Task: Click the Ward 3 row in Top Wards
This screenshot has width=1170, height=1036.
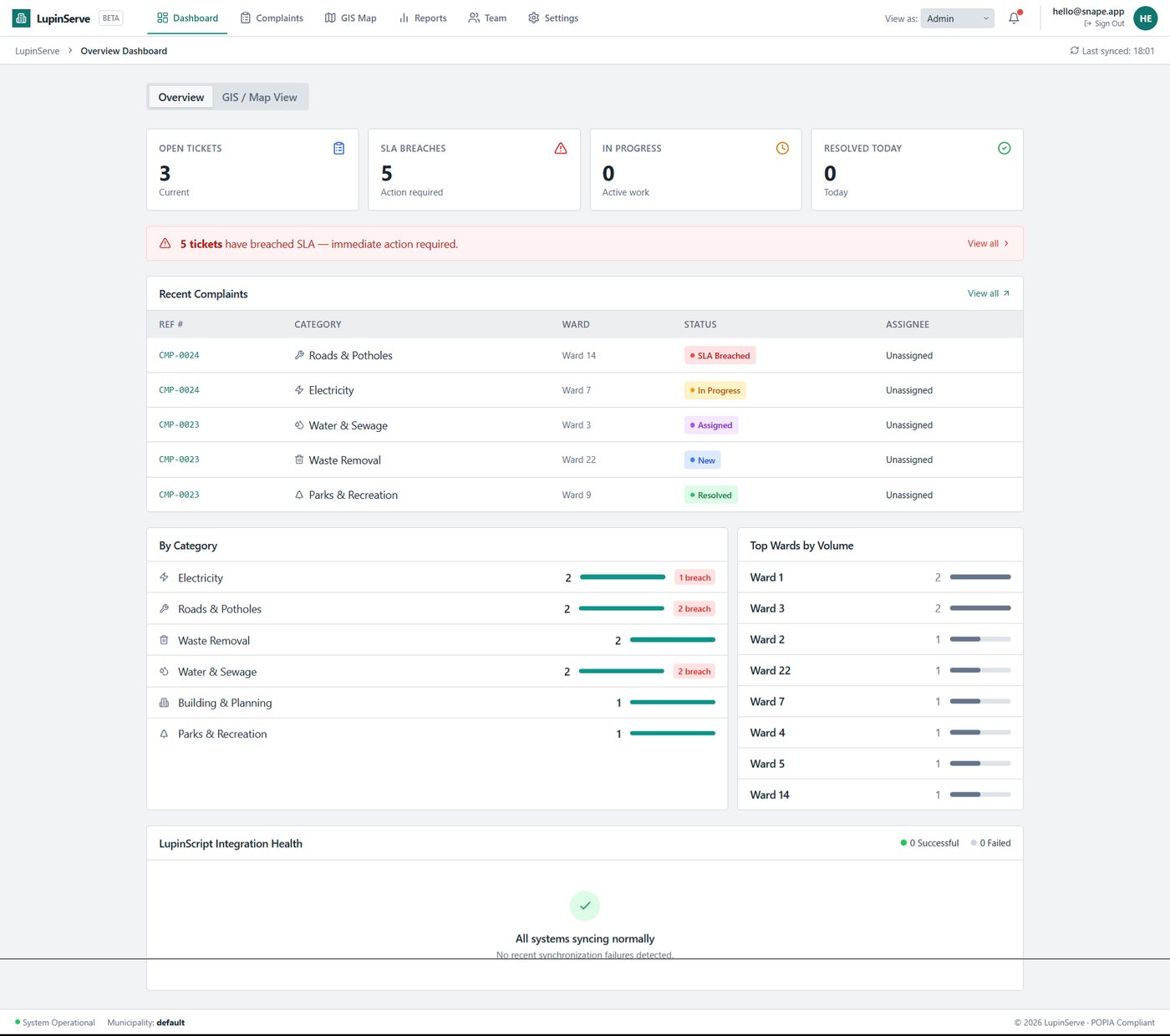Action: (880, 608)
